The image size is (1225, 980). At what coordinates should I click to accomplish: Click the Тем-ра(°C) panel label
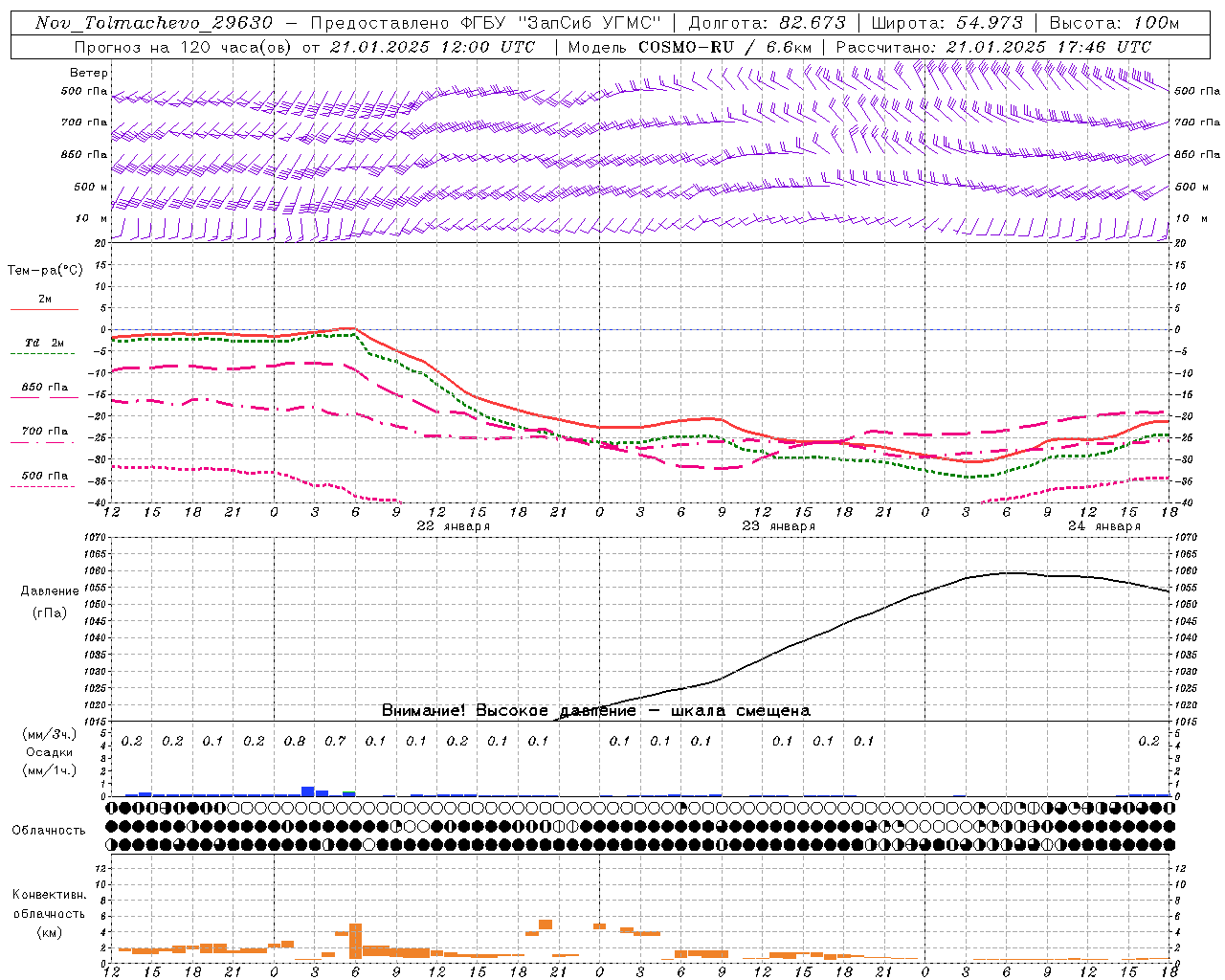pyautogui.click(x=45, y=271)
